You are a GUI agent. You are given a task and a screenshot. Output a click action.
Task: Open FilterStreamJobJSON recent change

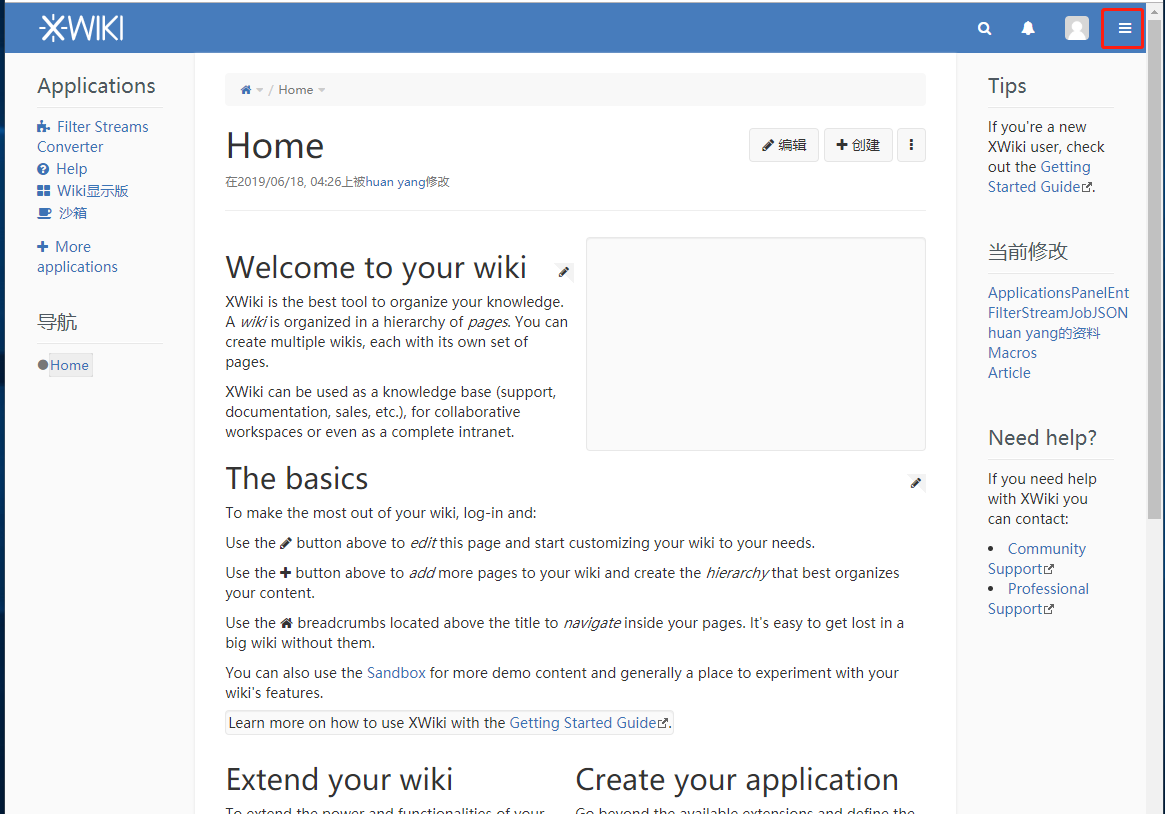pyautogui.click(x=1057, y=313)
